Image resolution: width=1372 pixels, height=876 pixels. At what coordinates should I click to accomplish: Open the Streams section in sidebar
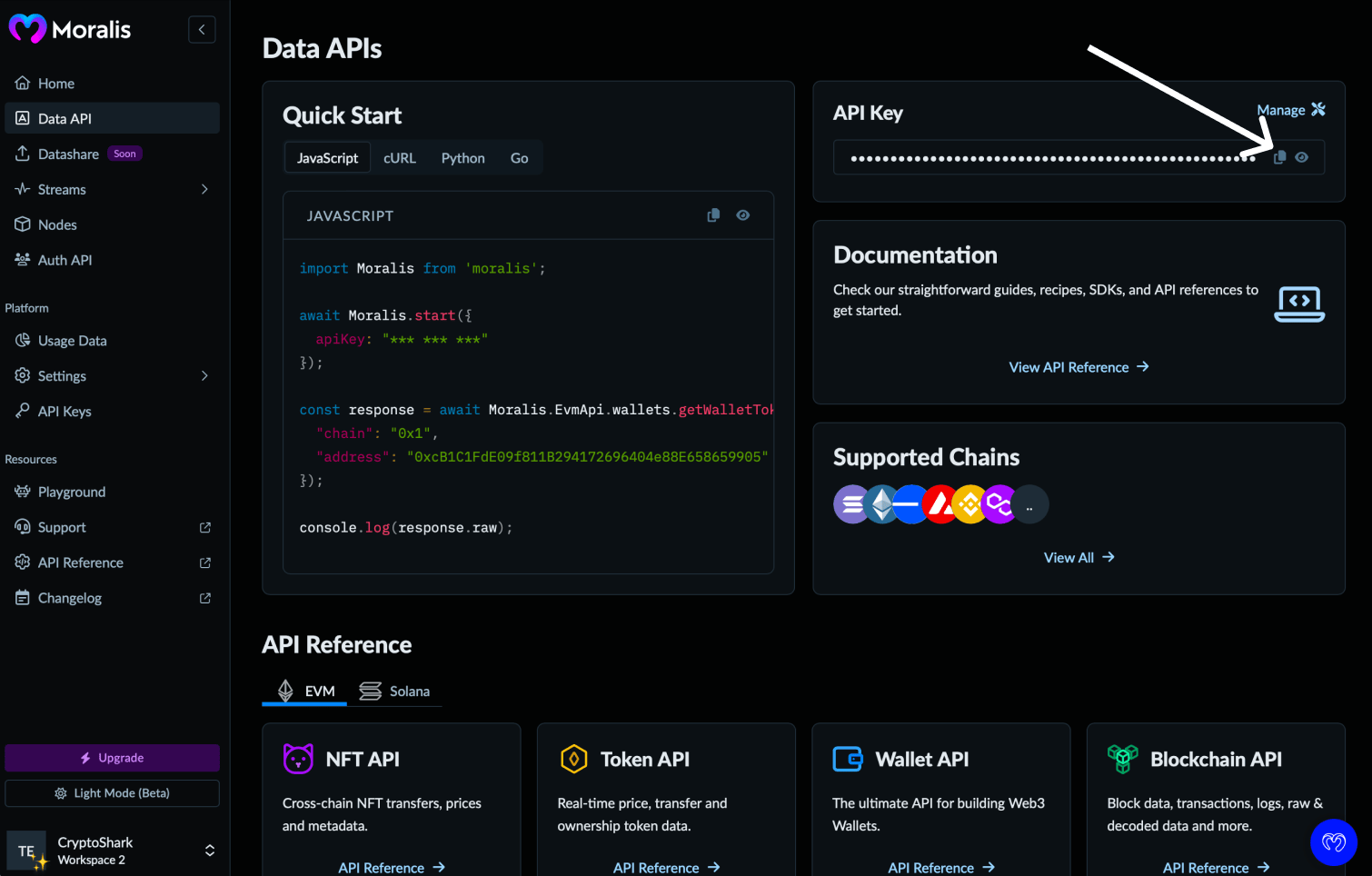point(63,189)
